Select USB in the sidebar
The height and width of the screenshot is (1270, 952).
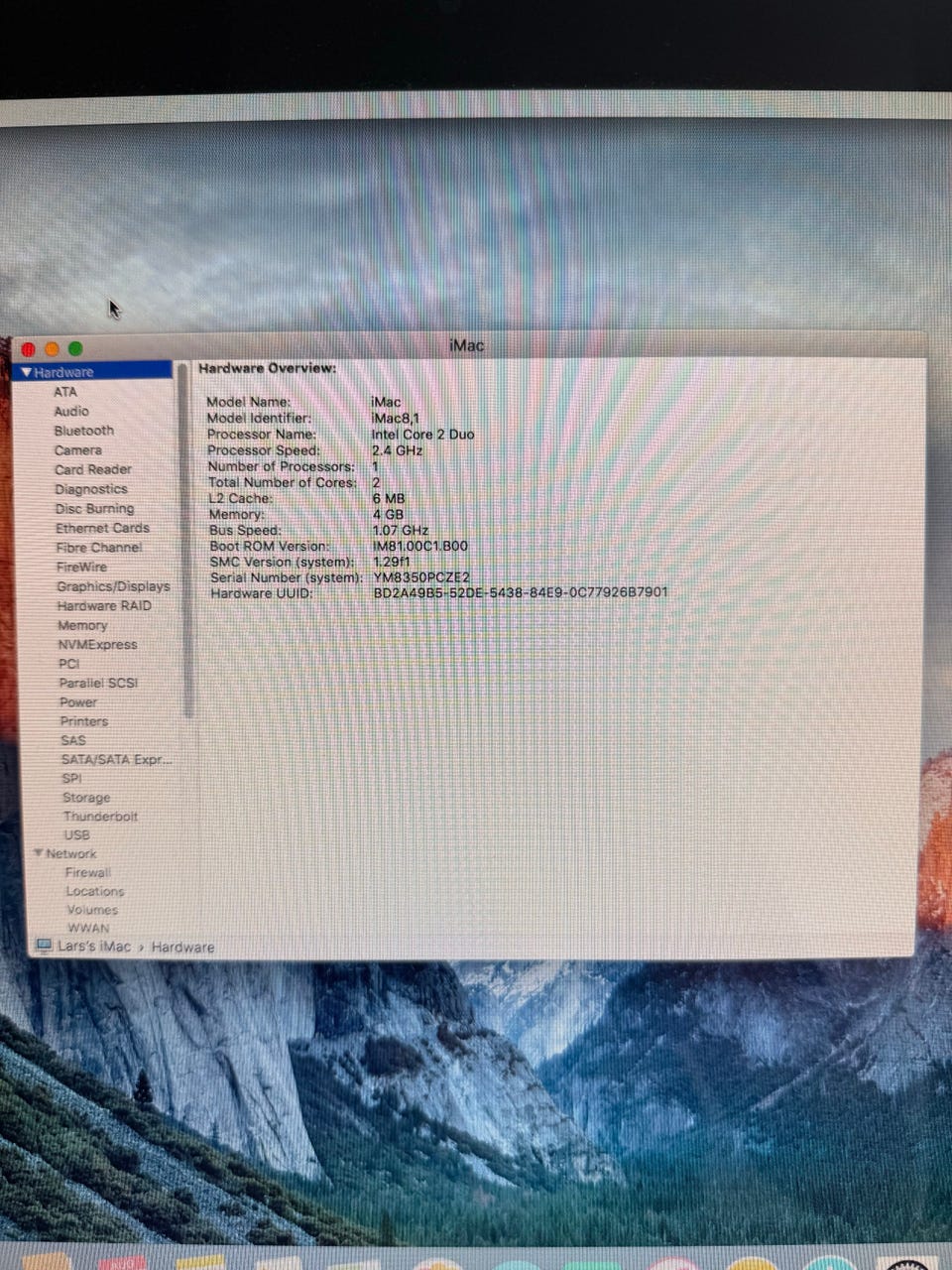(x=77, y=834)
